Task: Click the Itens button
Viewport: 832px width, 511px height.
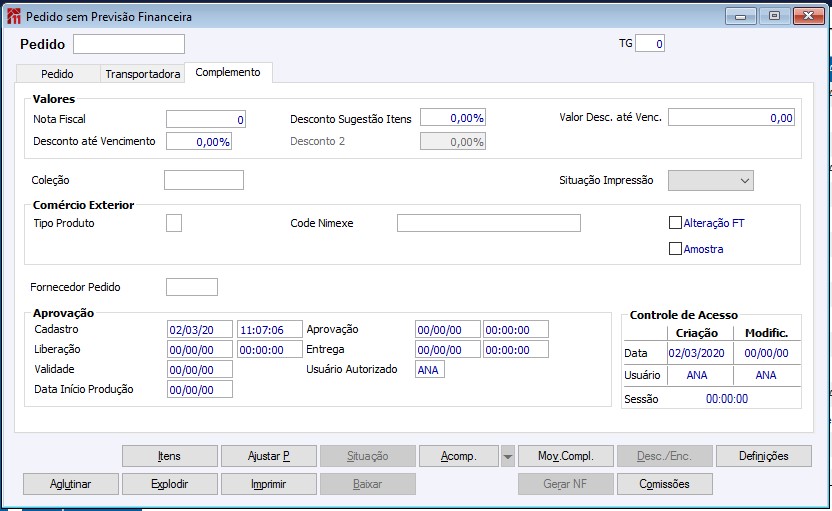Action: point(170,456)
